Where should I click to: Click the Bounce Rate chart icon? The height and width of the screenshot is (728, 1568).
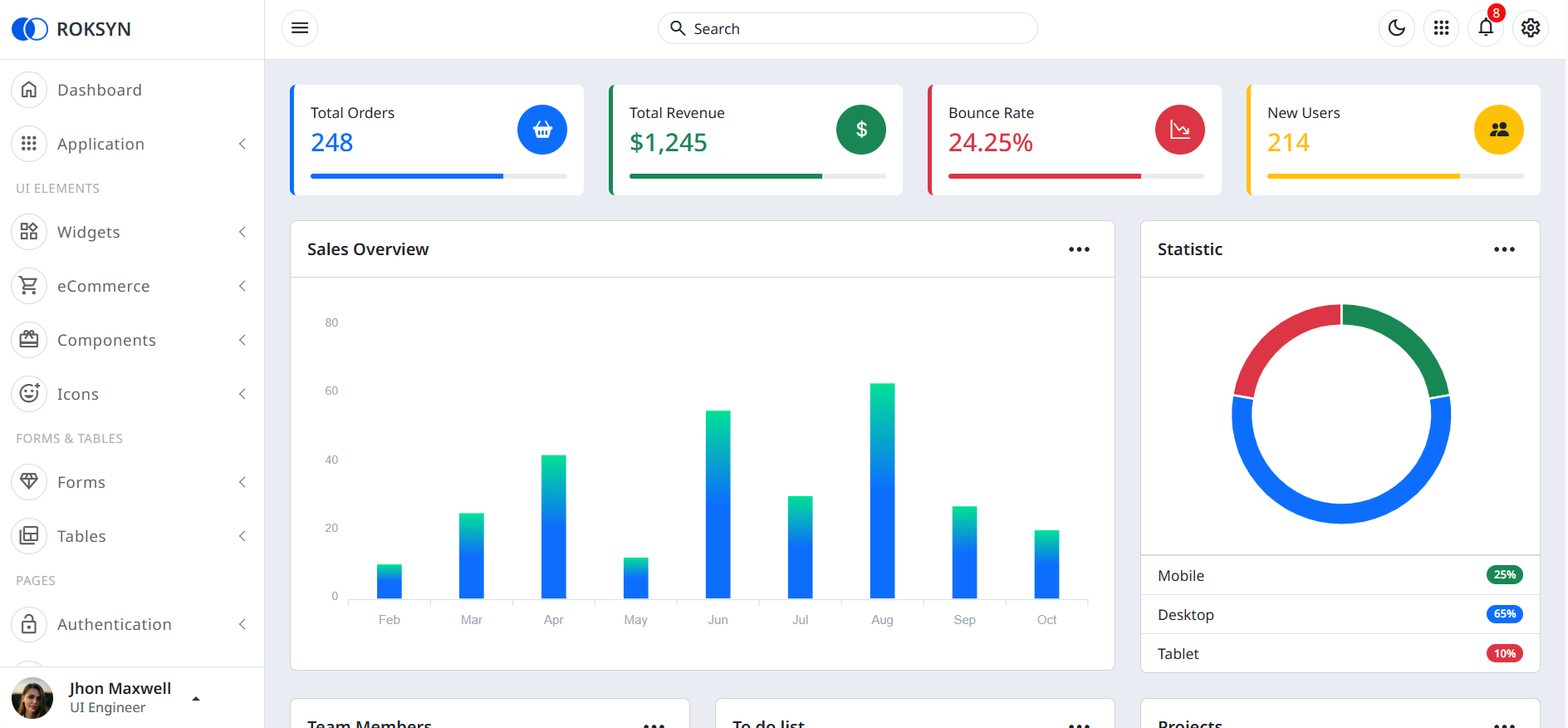pos(1180,130)
